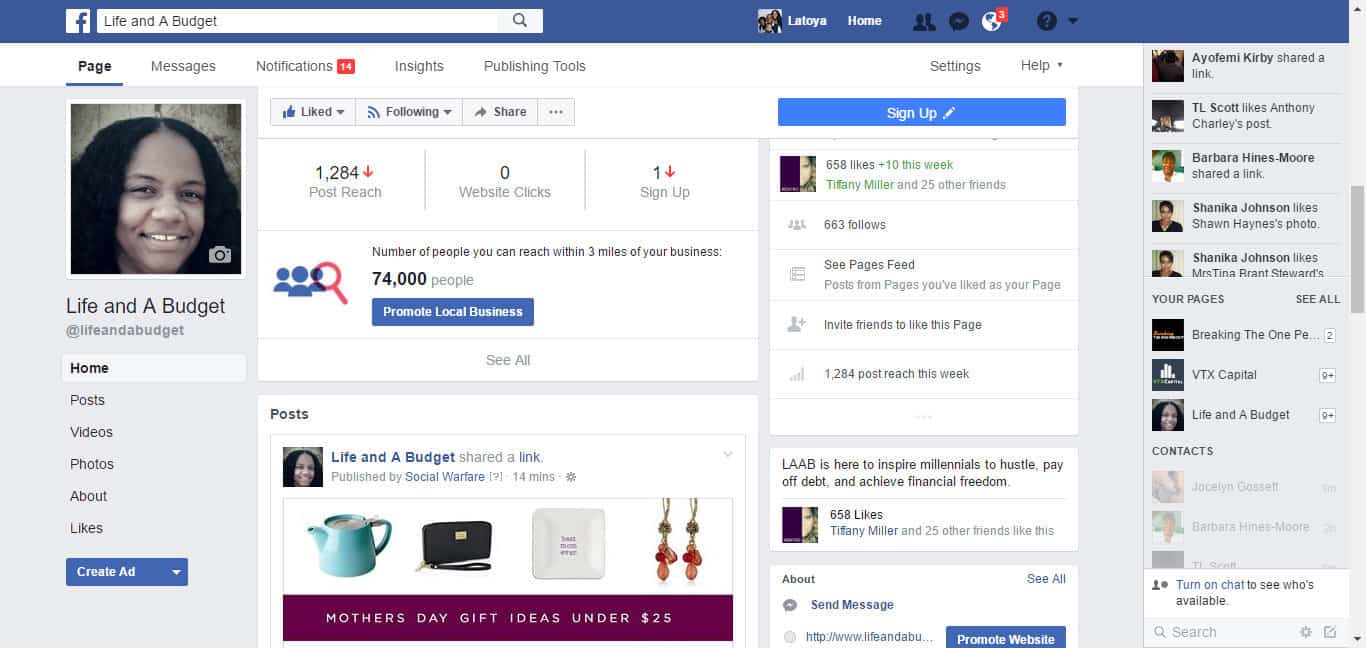Viewport: 1366px width, 648px height.
Task: Click the new message compose icon
Action: 1330,632
